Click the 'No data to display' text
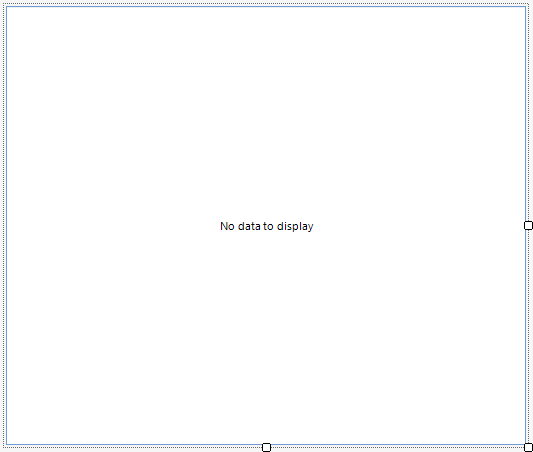This screenshot has height=452, width=533. 266,226
